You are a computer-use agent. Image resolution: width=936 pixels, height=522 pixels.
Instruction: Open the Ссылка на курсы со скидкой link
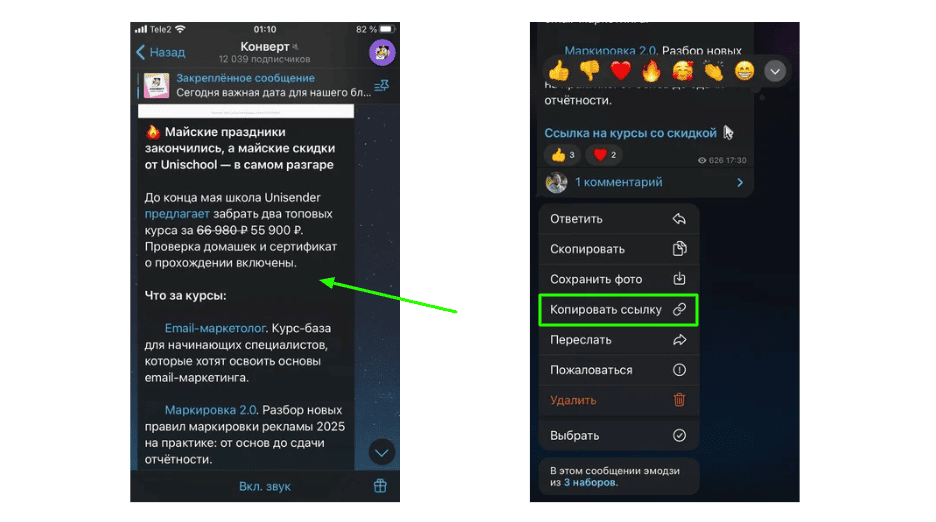click(630, 133)
